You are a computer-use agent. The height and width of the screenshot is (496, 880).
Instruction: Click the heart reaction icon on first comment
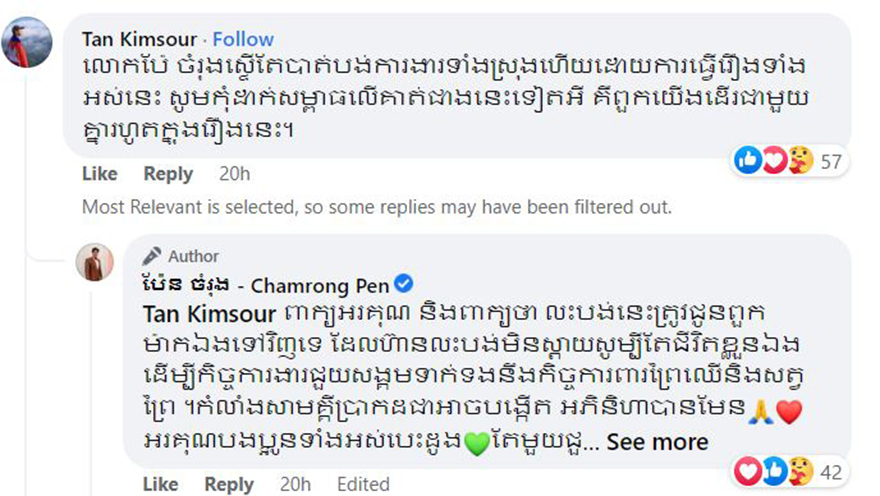click(x=772, y=160)
